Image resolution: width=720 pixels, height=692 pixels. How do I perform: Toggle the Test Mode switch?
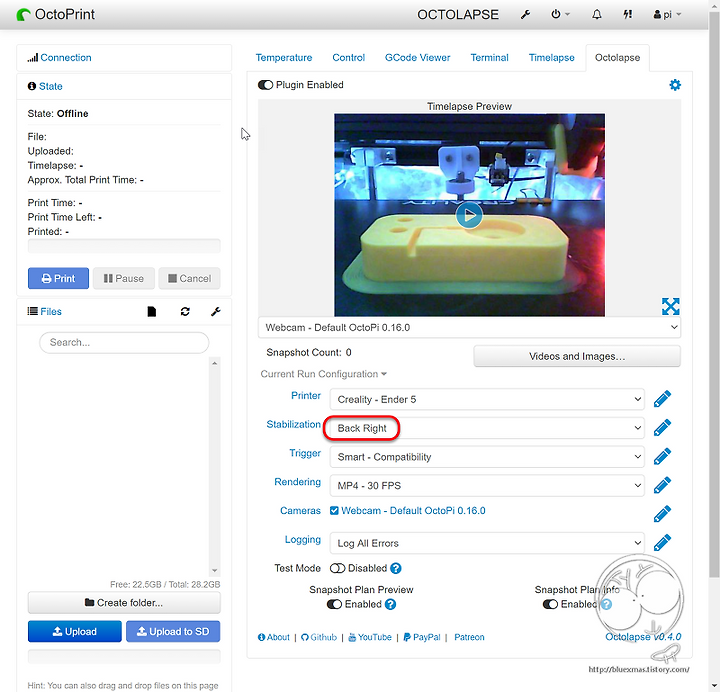(x=338, y=568)
